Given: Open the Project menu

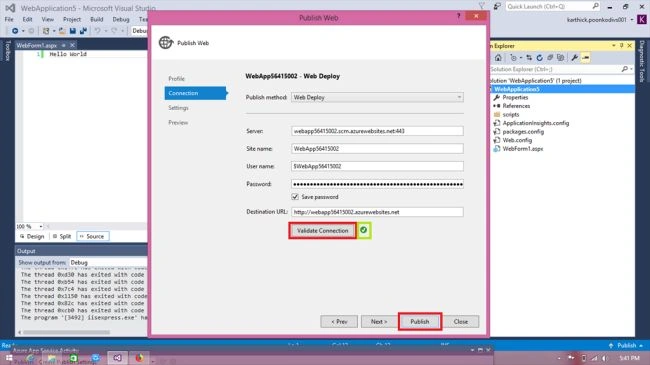Looking at the screenshot, I should pyautogui.click(x=72, y=19).
